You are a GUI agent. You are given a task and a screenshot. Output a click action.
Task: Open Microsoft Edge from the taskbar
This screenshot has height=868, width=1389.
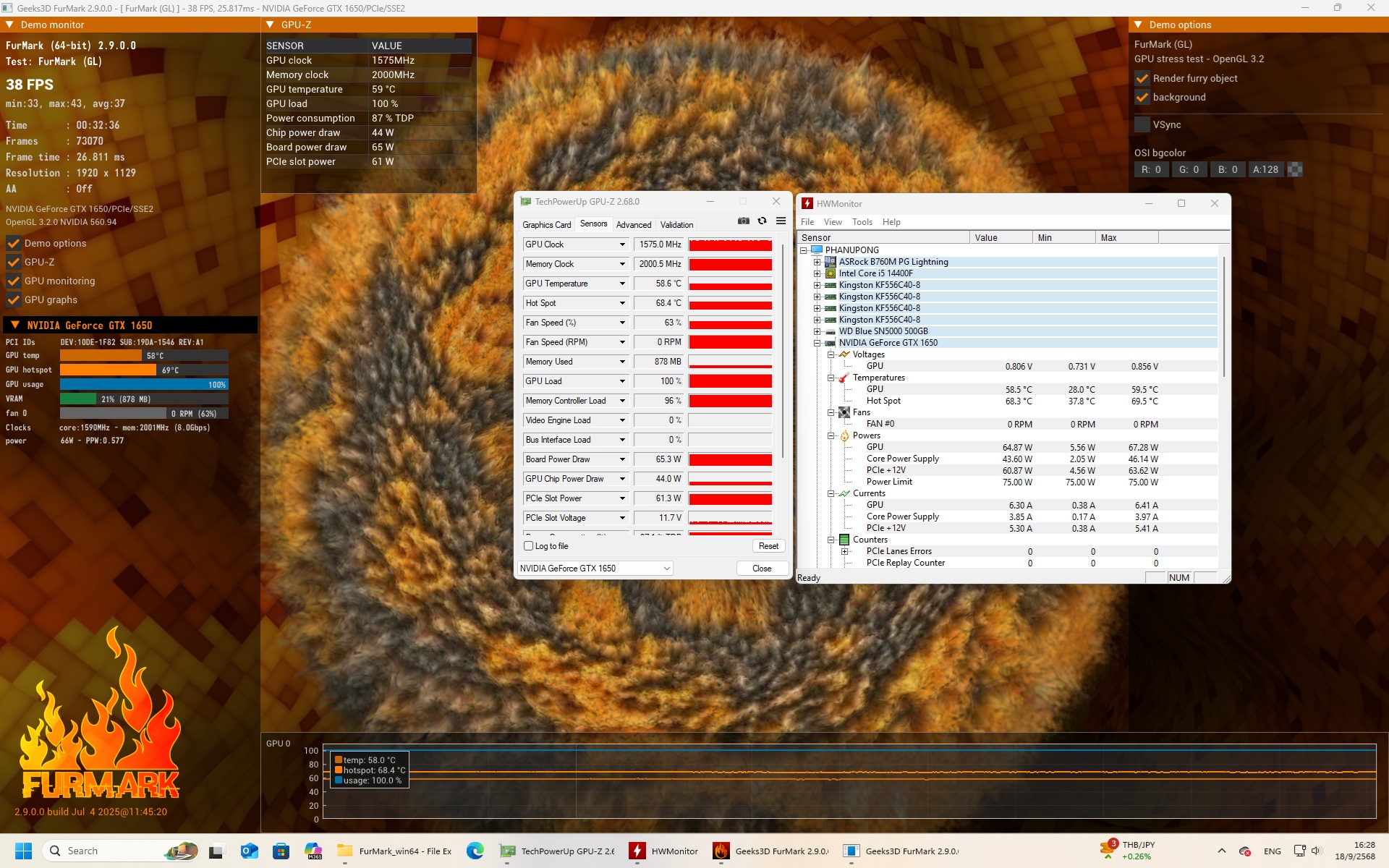(475, 851)
